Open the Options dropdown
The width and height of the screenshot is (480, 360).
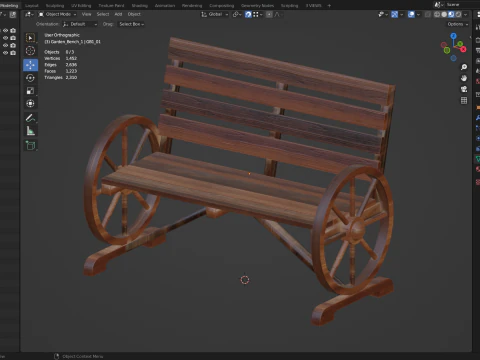click(x=458, y=24)
